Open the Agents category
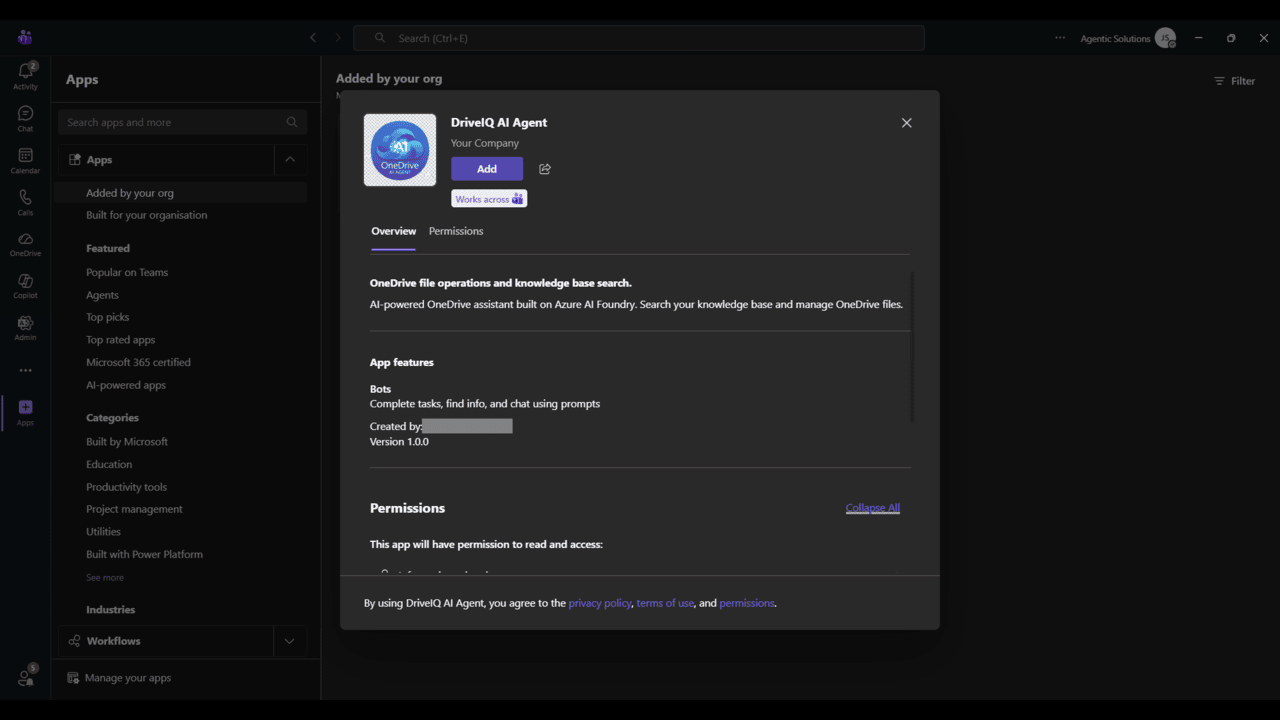Viewport: 1280px width, 720px height. 102,295
